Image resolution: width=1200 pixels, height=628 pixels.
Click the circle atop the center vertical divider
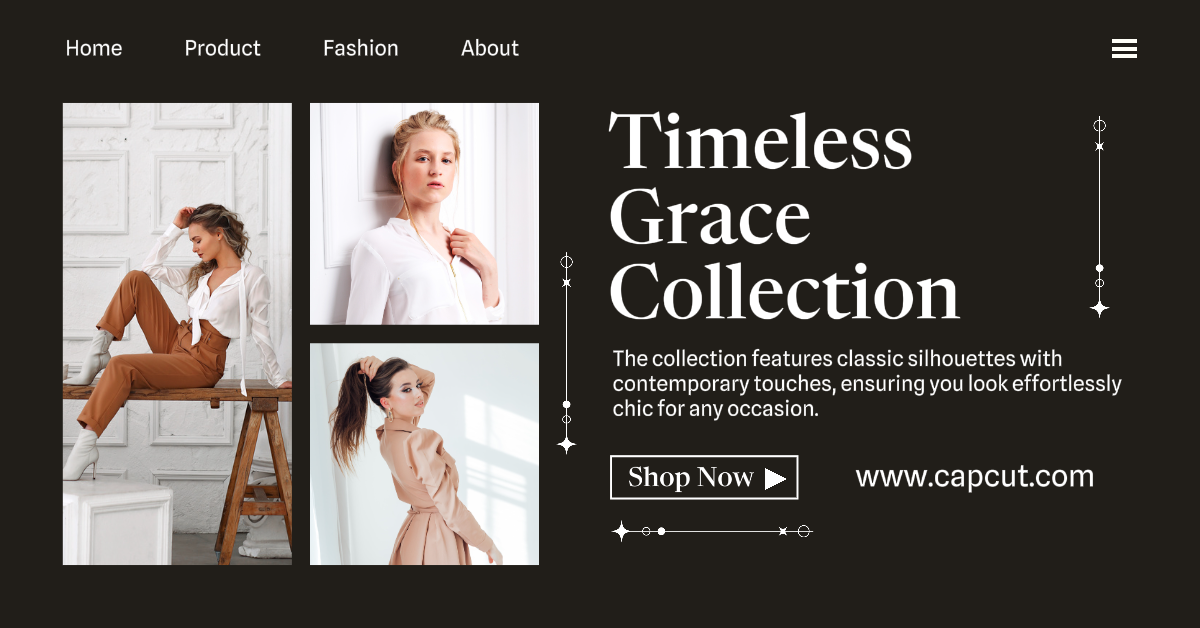(567, 261)
